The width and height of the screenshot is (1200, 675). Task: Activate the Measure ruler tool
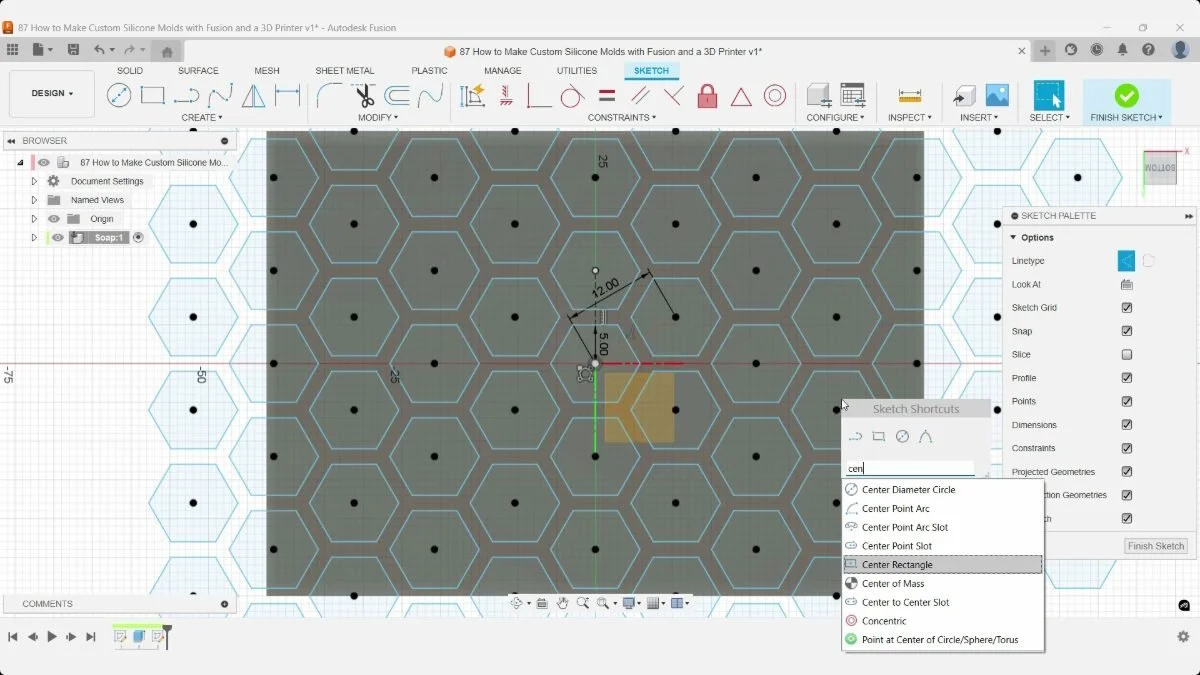click(909, 95)
